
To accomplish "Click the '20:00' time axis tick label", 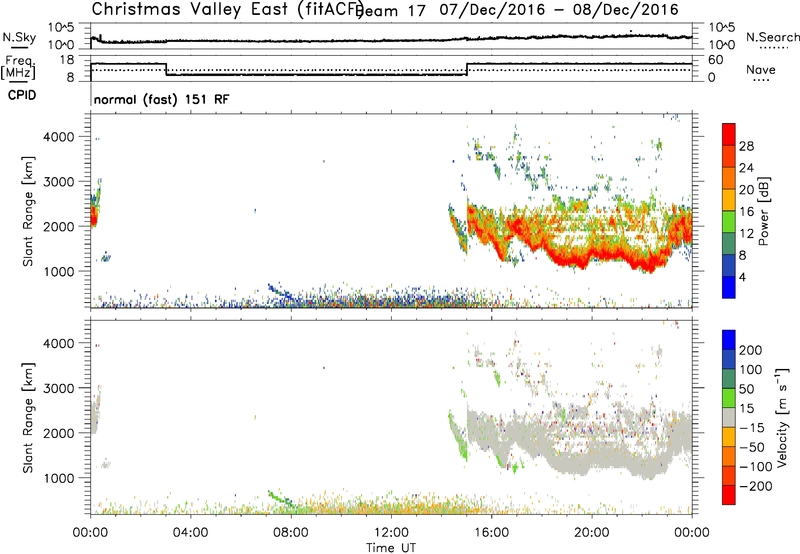I will [x=592, y=533].
